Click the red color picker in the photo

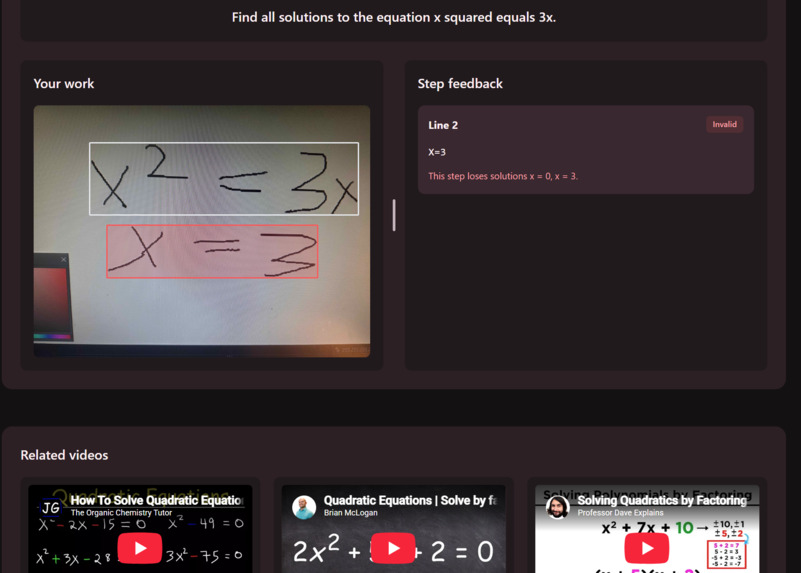pyautogui.click(x=50, y=299)
